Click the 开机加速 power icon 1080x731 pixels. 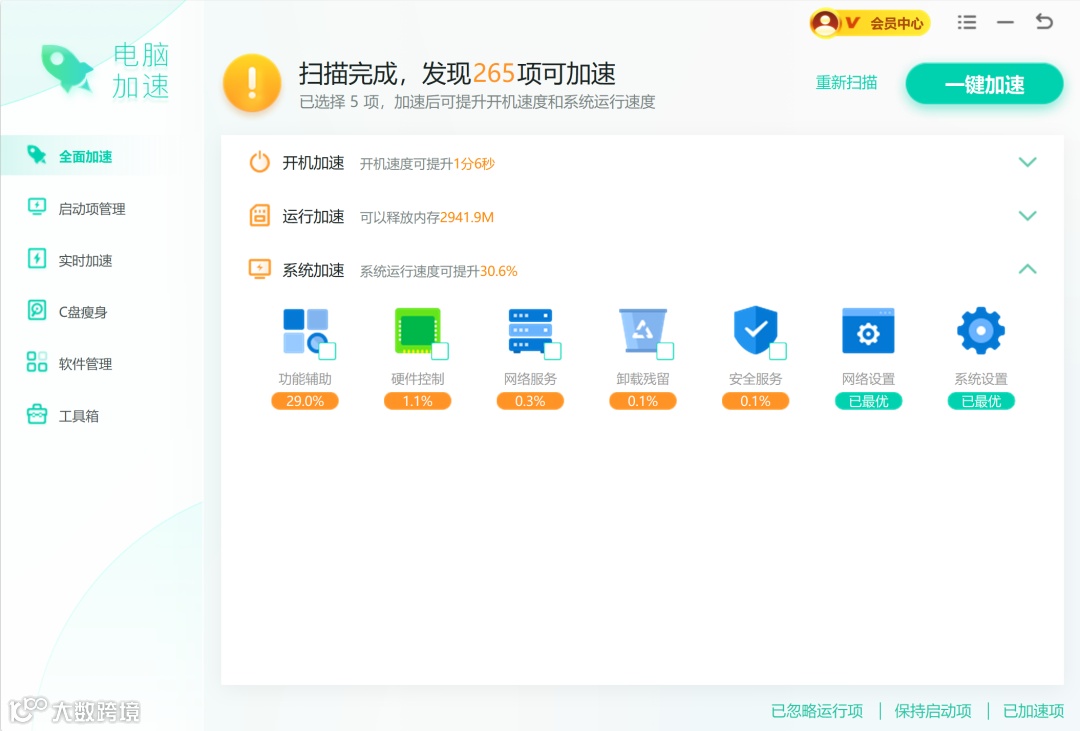pyautogui.click(x=260, y=163)
